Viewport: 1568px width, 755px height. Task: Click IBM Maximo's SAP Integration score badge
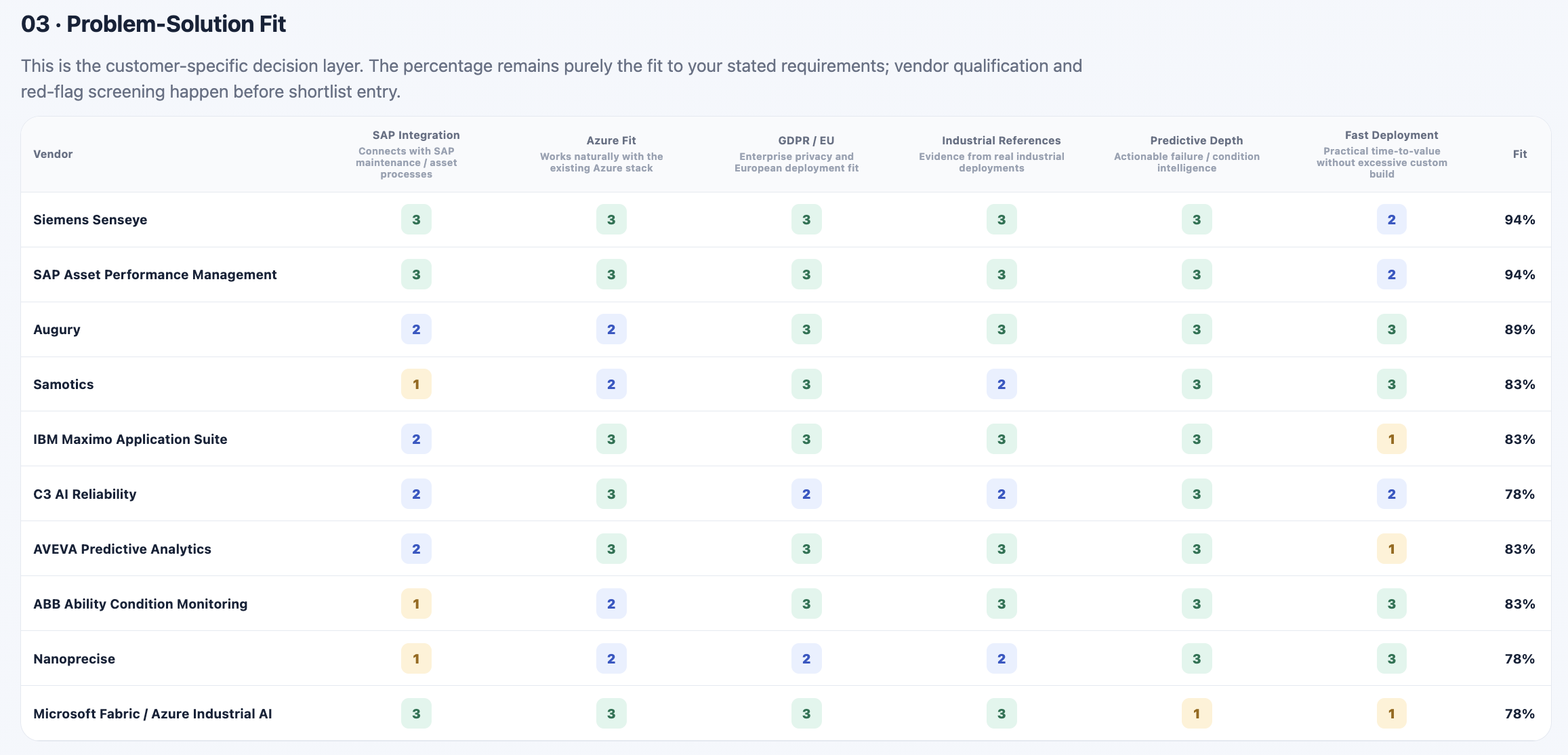(416, 439)
